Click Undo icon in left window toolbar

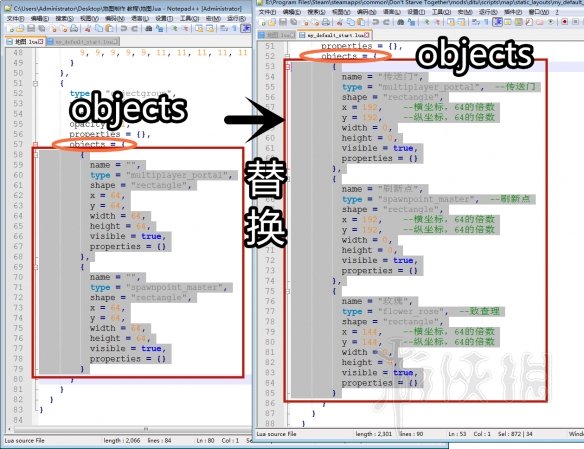[x=124, y=28]
